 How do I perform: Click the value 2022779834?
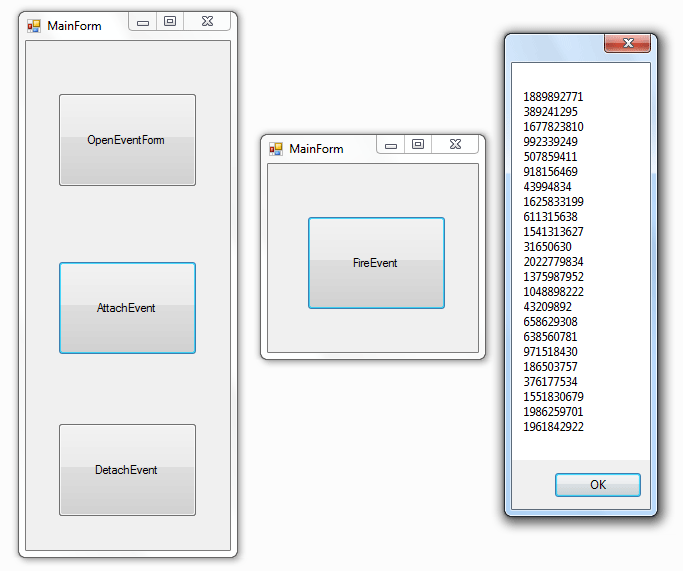553,262
